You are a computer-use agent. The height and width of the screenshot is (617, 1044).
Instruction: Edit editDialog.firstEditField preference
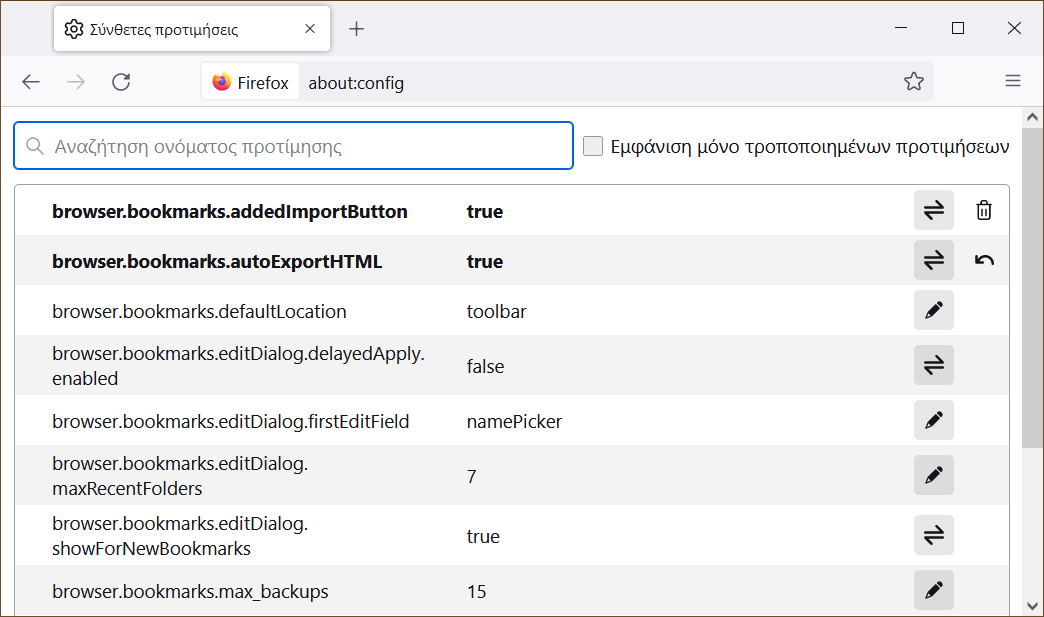coord(933,420)
